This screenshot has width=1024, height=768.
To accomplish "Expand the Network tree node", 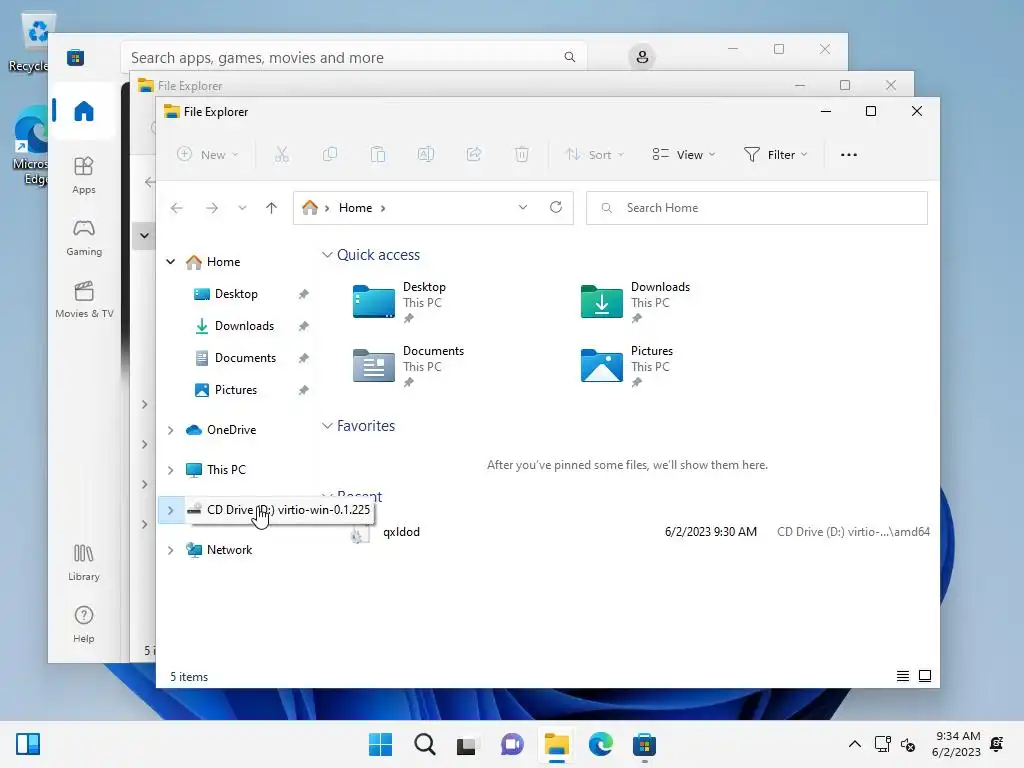I will 170,550.
